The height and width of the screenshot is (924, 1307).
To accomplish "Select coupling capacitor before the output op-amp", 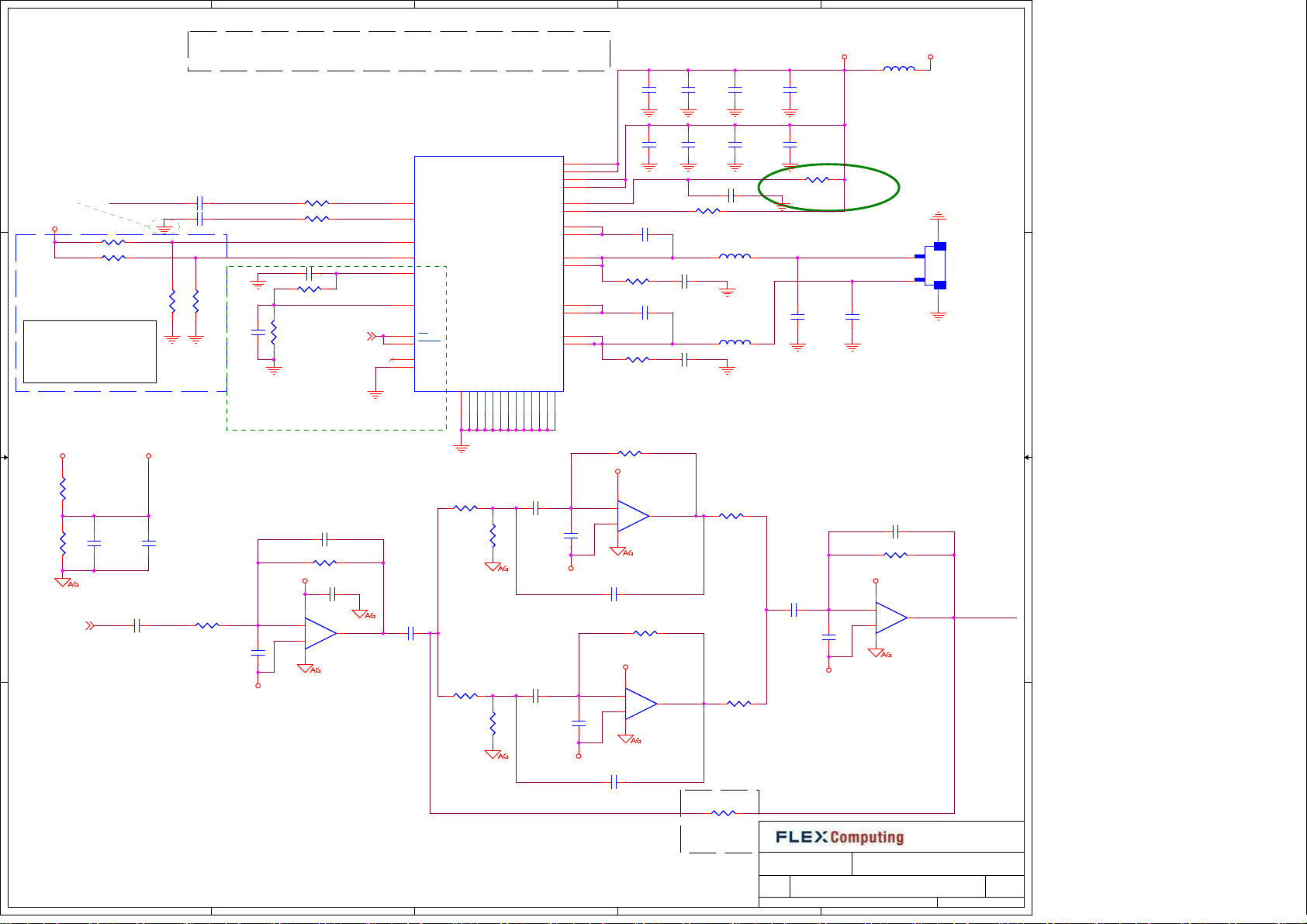I will tap(794, 610).
